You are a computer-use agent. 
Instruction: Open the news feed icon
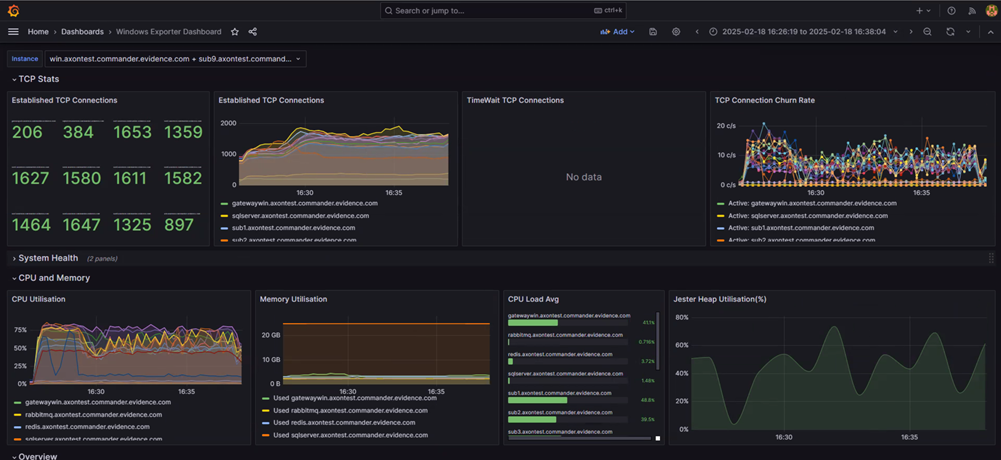point(972,10)
